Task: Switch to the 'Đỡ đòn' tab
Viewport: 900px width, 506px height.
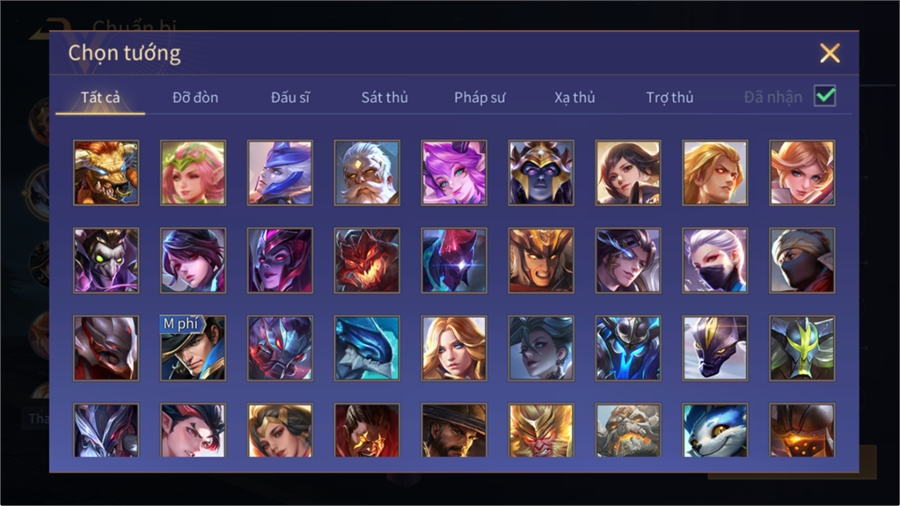Action: (195, 98)
